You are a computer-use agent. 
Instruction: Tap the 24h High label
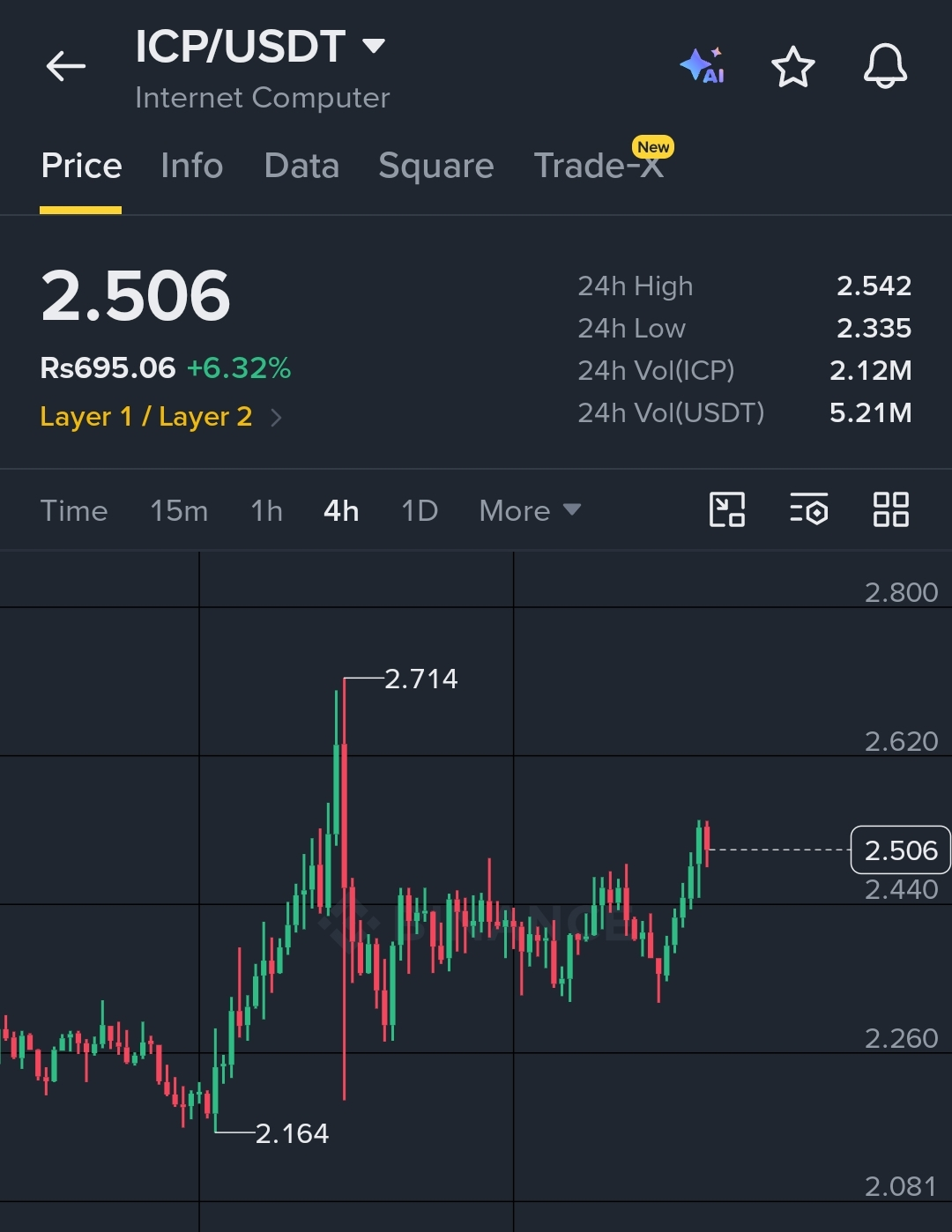[x=636, y=286]
